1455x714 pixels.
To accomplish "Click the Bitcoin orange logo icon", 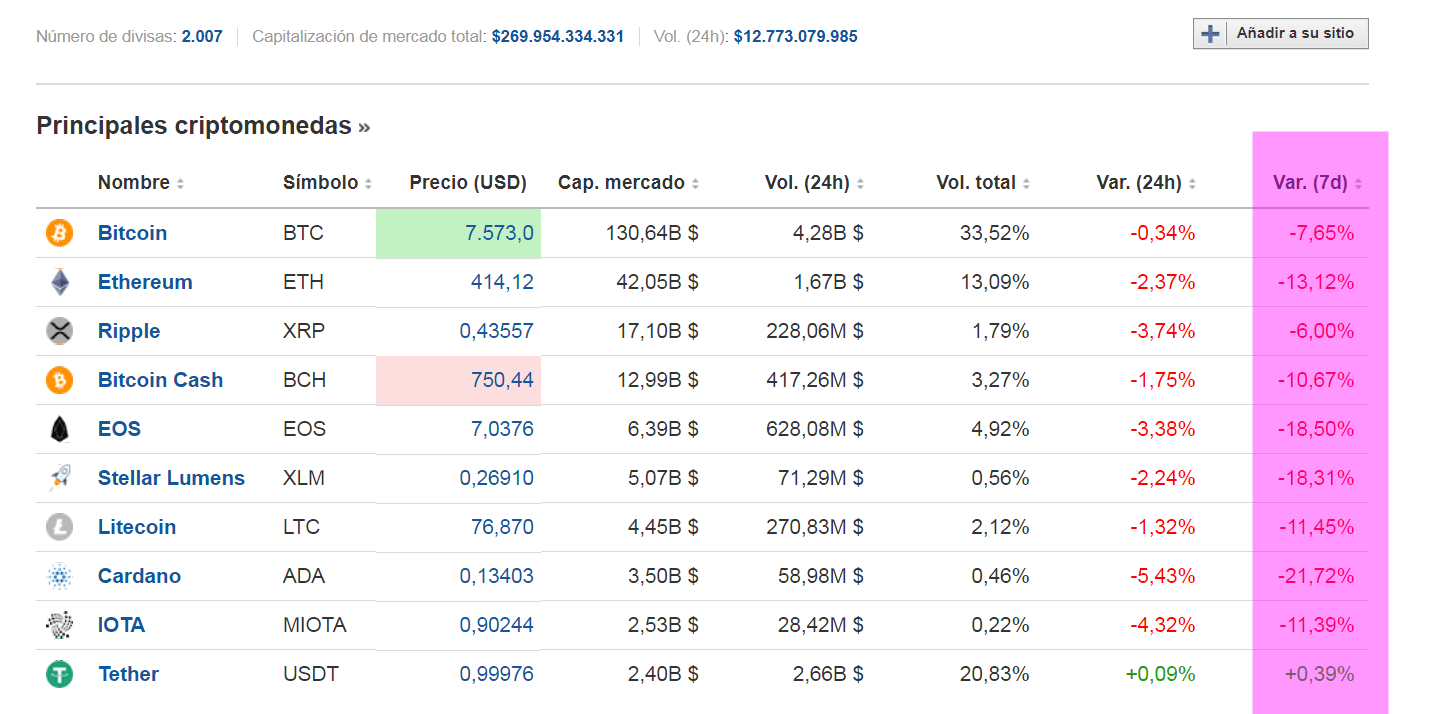I will pos(60,233).
